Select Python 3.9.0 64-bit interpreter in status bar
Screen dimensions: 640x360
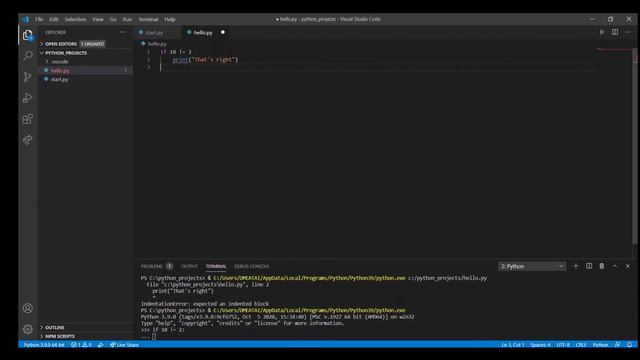[44, 345]
